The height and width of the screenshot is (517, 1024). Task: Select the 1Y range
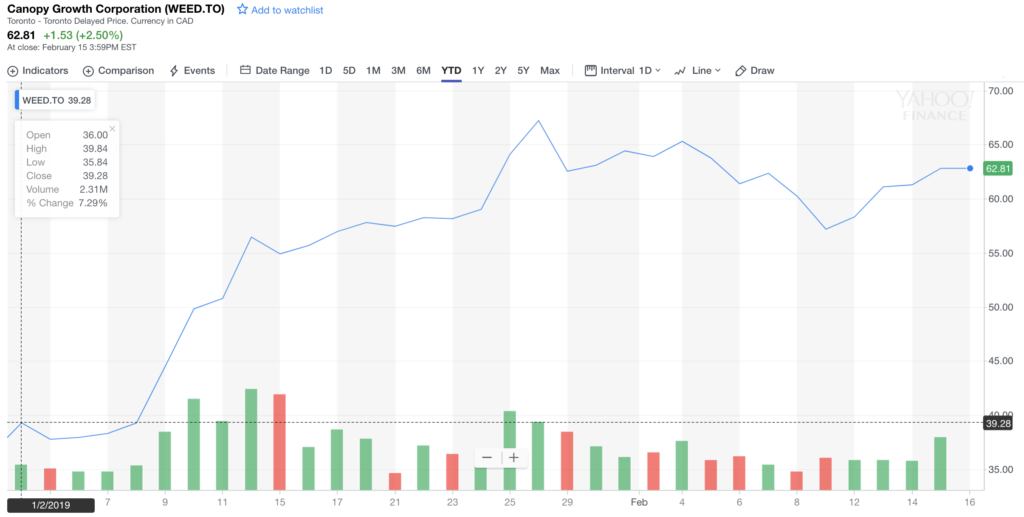click(478, 70)
